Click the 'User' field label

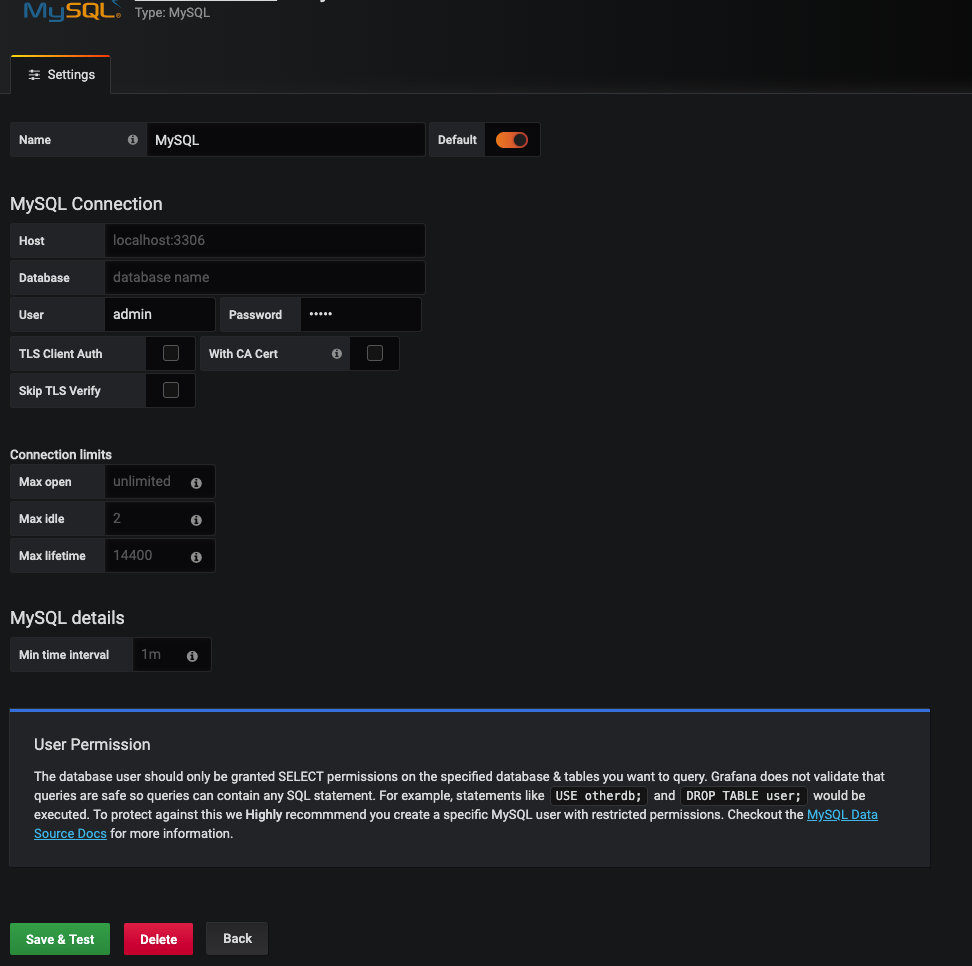click(x=31, y=315)
